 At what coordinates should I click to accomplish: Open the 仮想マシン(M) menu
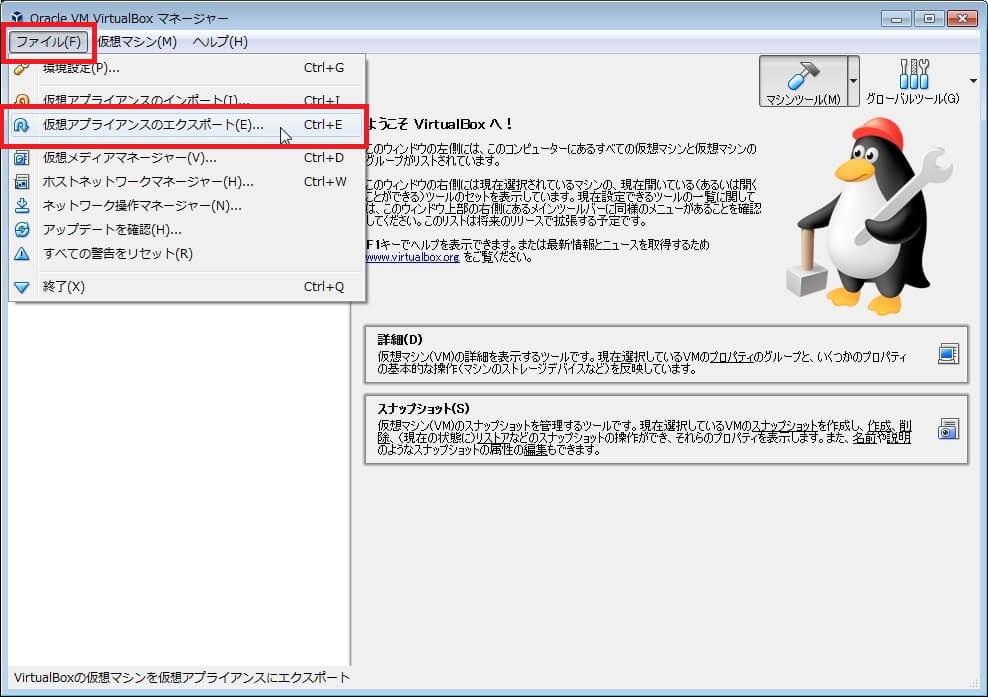pos(137,41)
